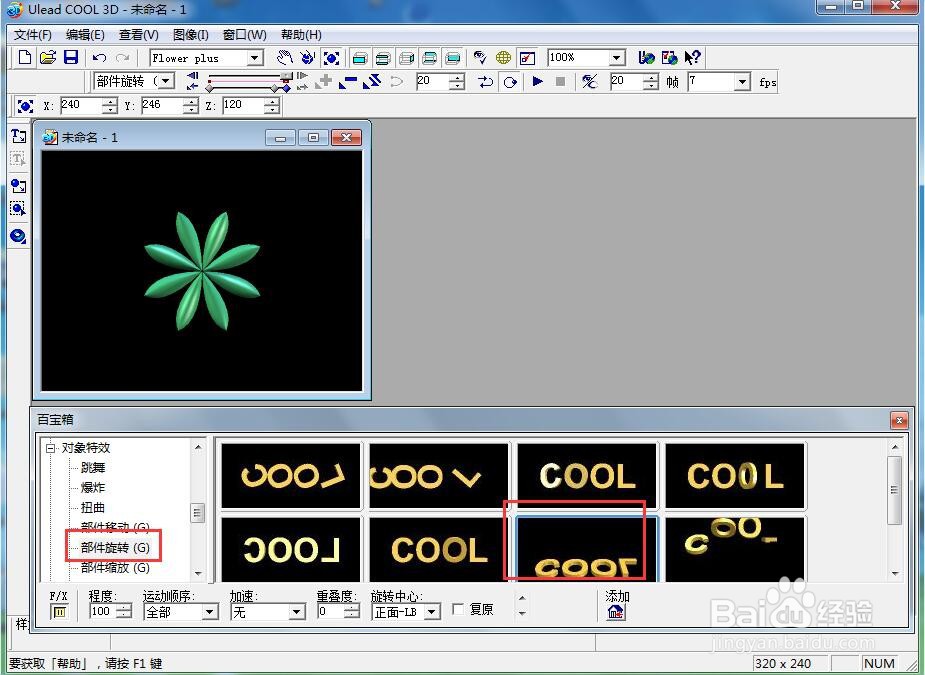This screenshot has height=675, width=925.
Task: Open a file with the folder icon
Action: [48, 58]
